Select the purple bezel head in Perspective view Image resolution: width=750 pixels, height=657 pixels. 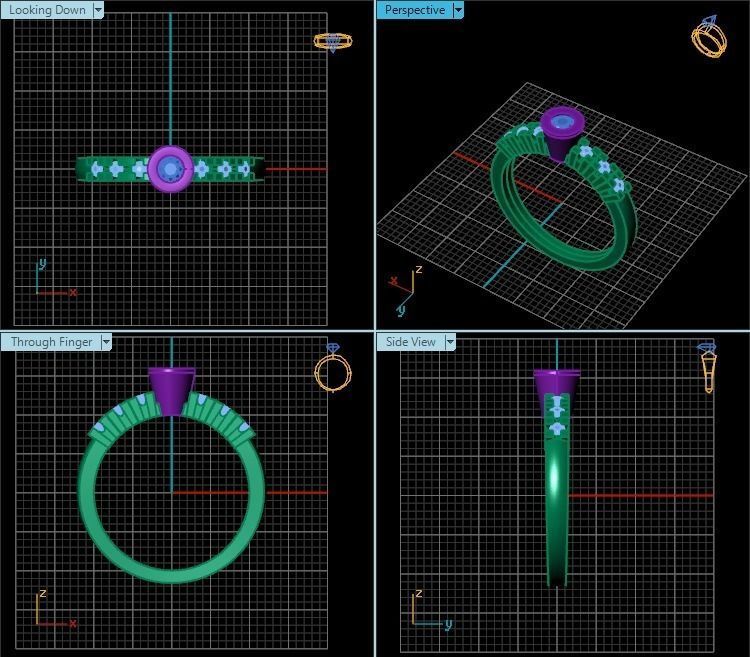(x=562, y=134)
